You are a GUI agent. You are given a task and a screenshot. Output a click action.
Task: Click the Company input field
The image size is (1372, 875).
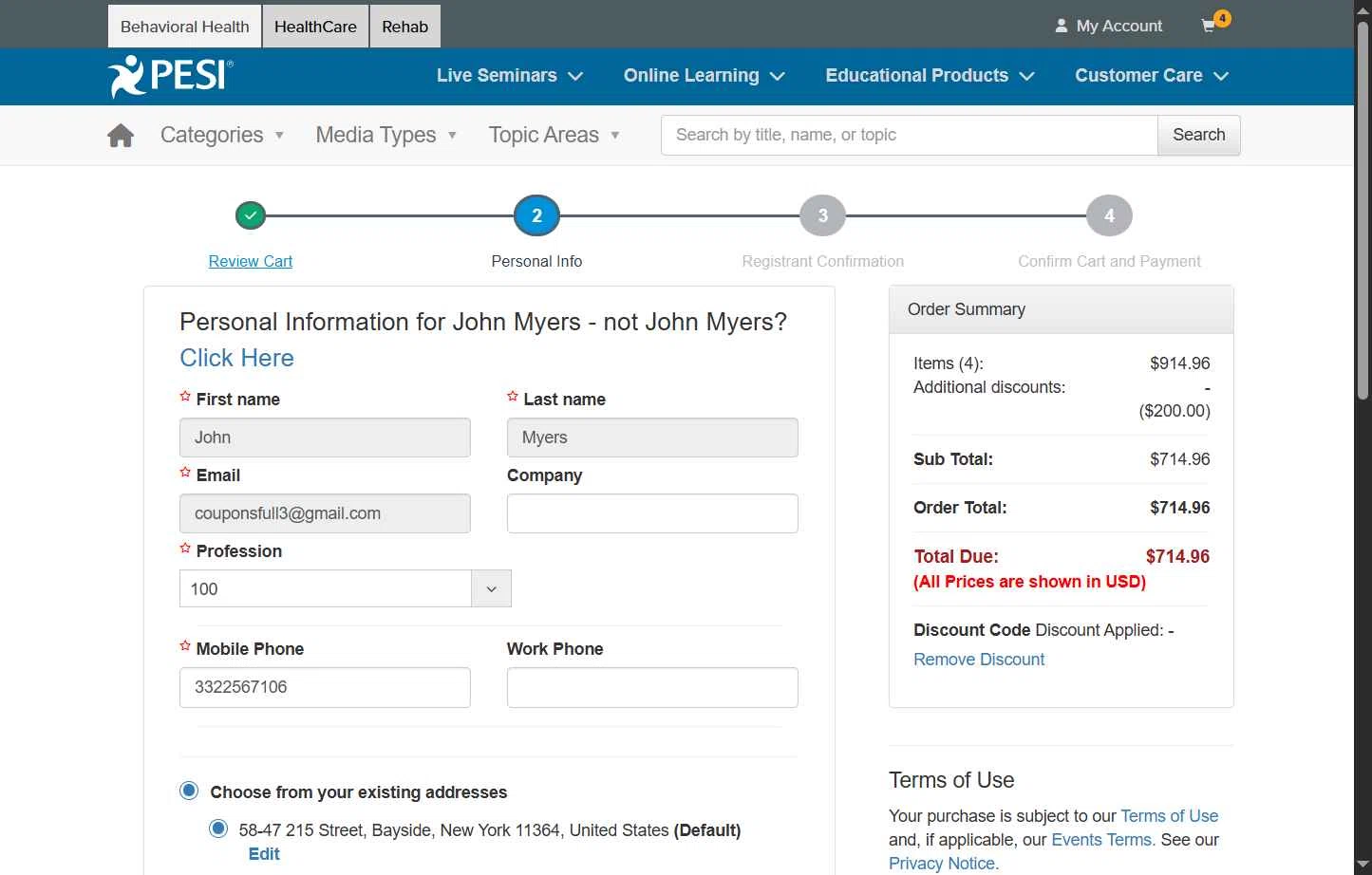(652, 513)
